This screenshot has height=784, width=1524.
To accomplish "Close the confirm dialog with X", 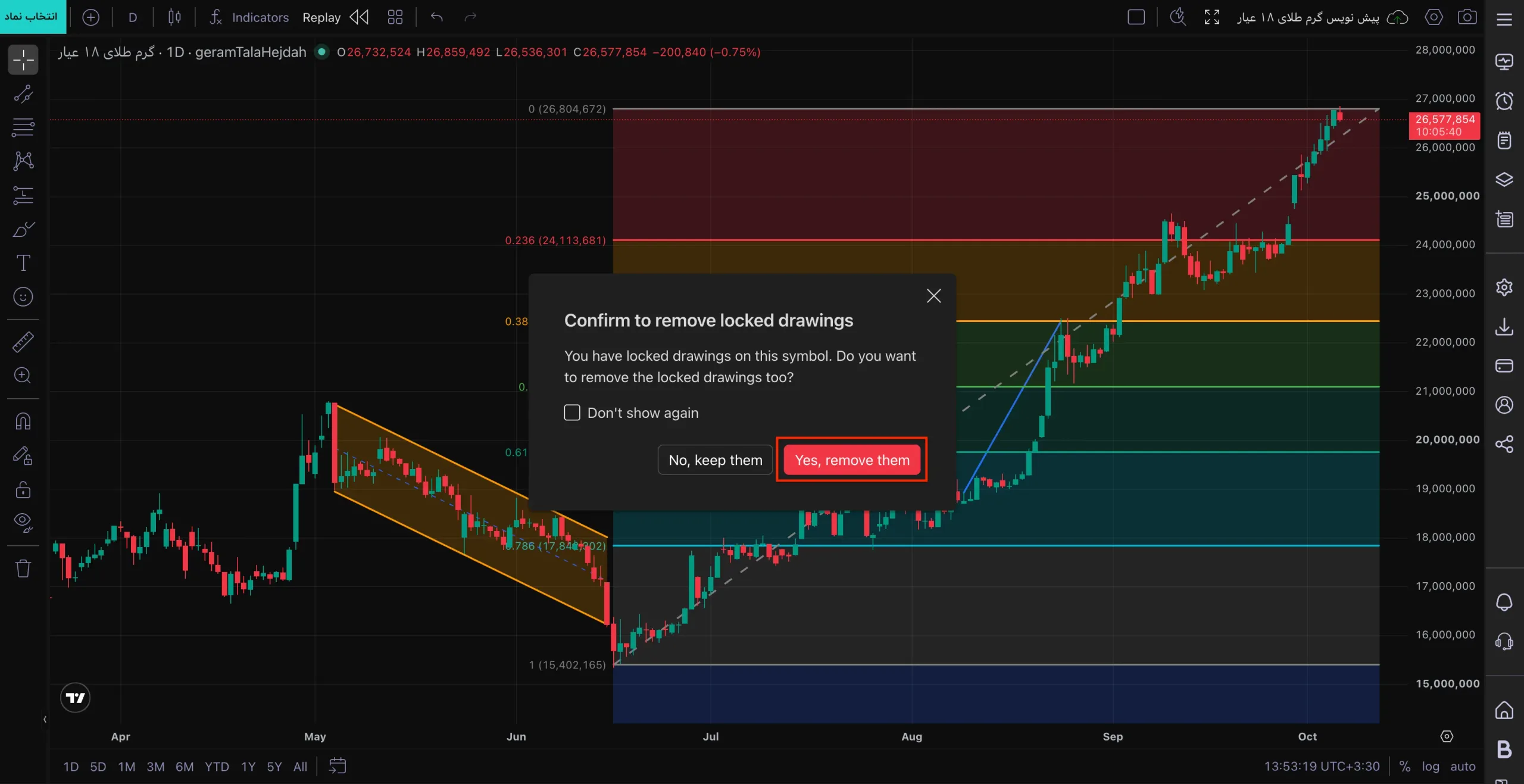I will pyautogui.click(x=934, y=296).
